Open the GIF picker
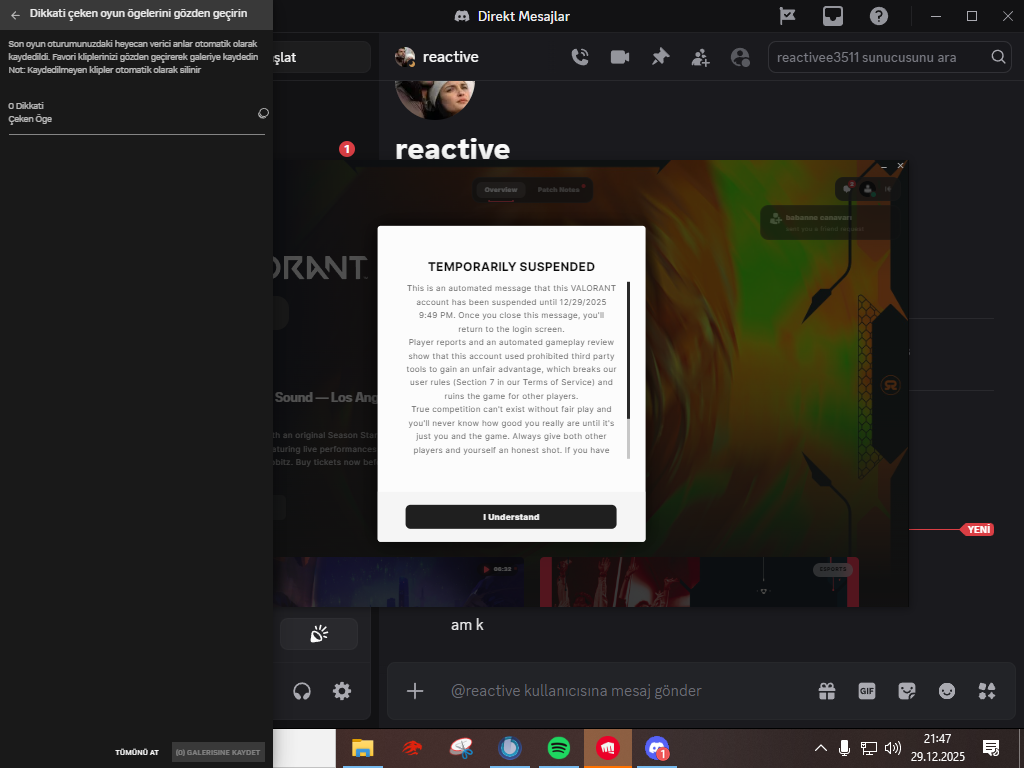Screen dimensions: 1024x768 (x=867, y=691)
